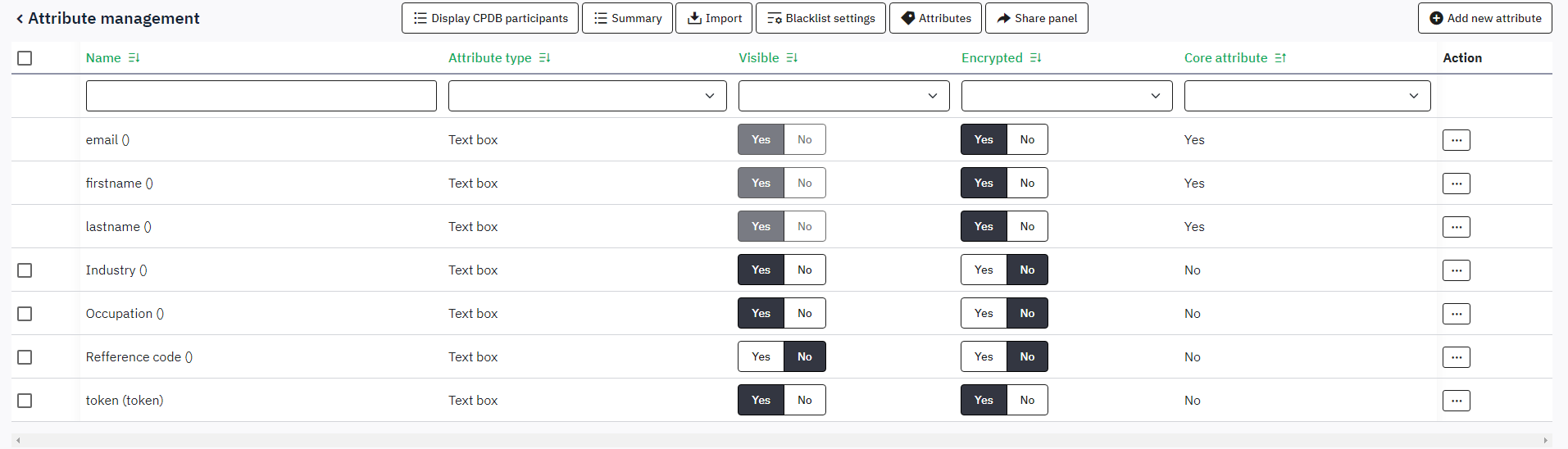Tick the select-all header checkbox

tap(25, 58)
